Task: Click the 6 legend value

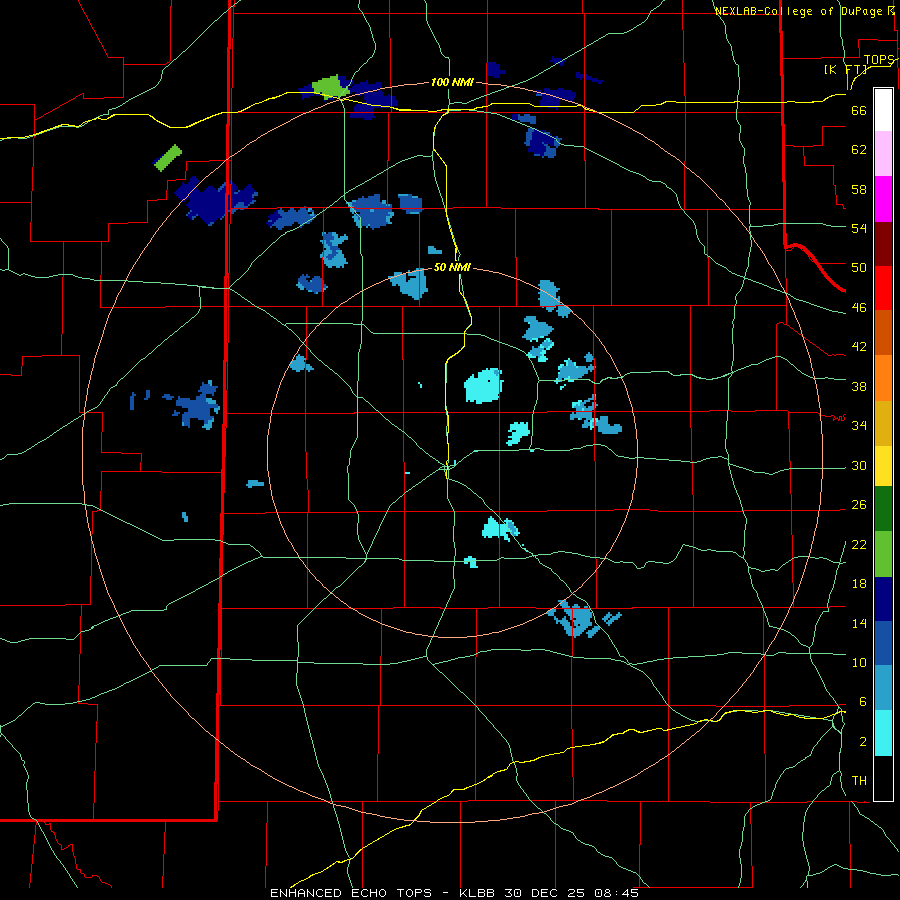Action: (x=862, y=702)
